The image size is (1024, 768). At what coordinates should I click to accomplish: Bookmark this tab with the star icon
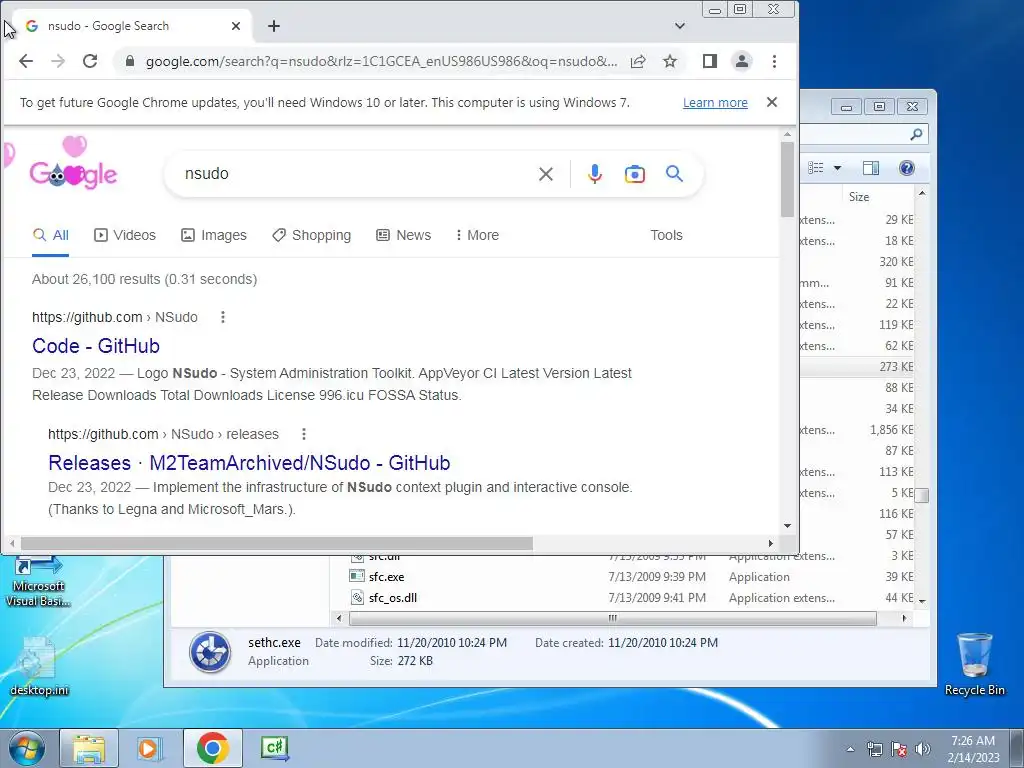pos(670,61)
